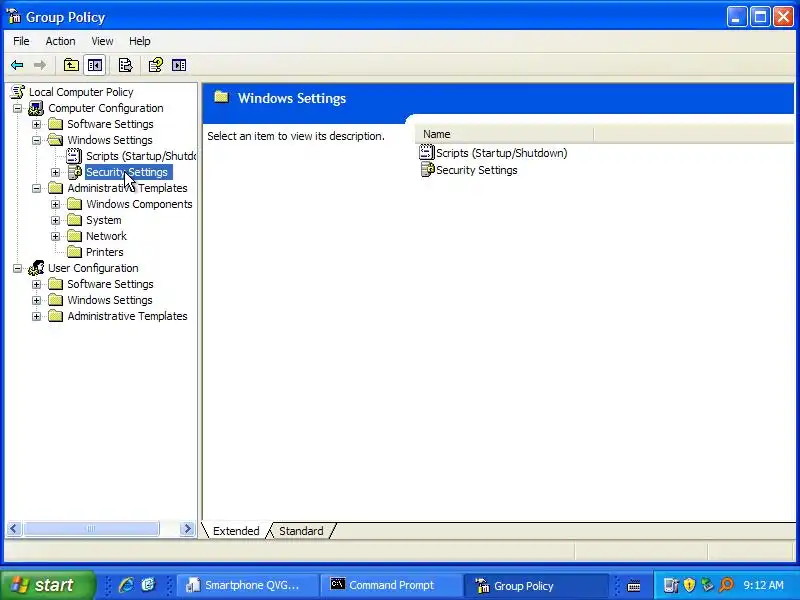The height and width of the screenshot is (600, 800).
Task: Click the Group Policy taskbar button
Action: (536, 585)
